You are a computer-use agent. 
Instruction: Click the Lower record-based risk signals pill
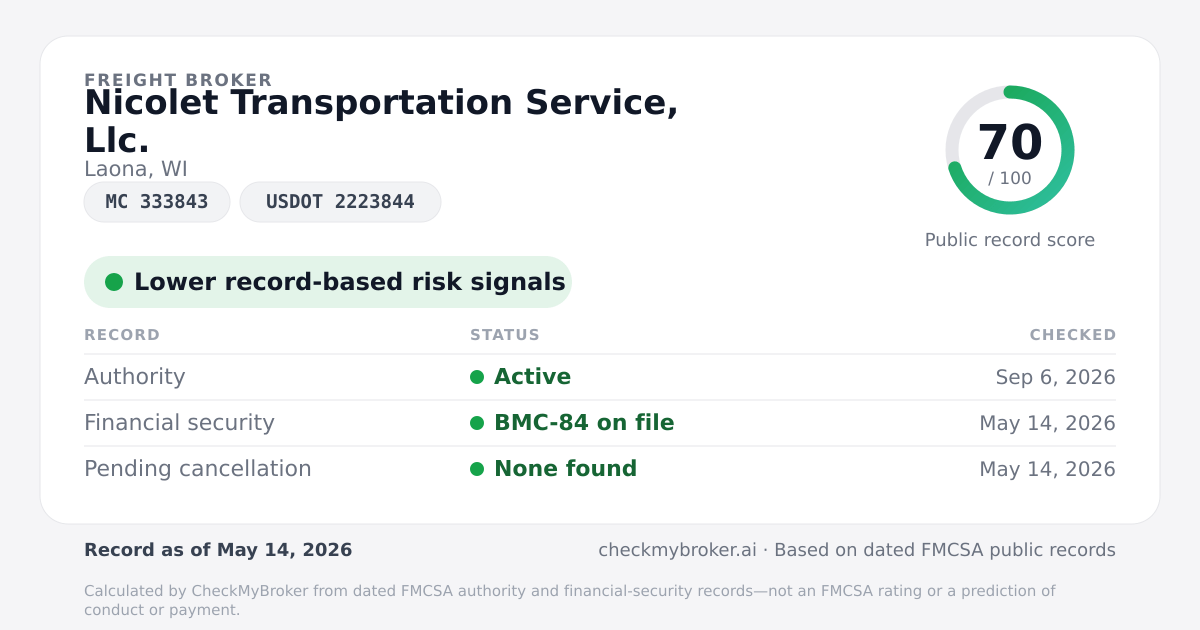point(328,282)
